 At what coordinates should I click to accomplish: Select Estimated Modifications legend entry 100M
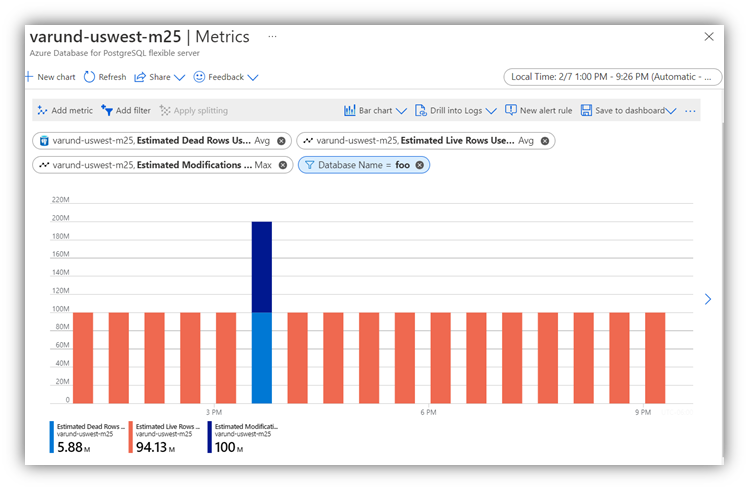click(243, 437)
